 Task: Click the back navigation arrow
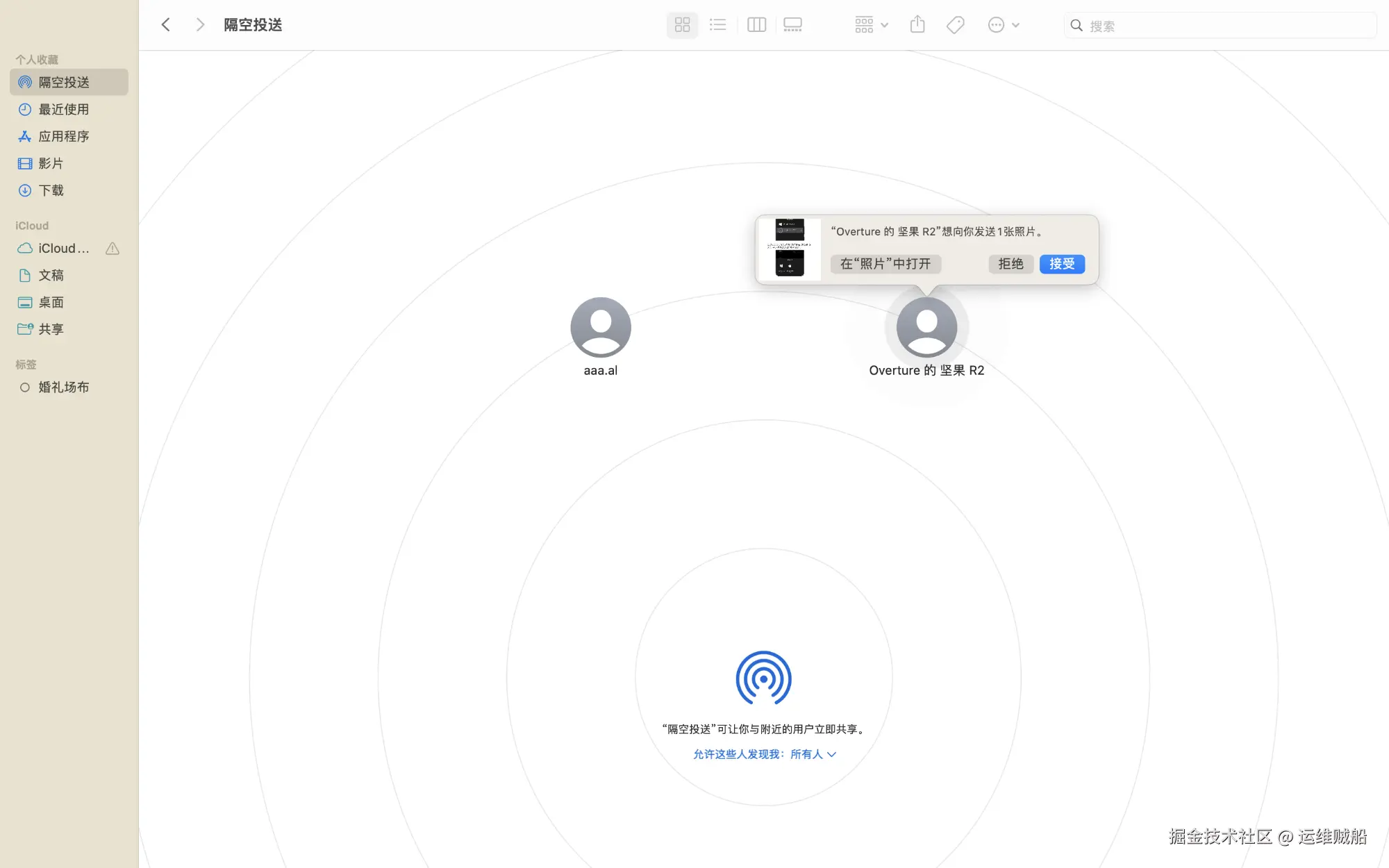[x=166, y=25]
